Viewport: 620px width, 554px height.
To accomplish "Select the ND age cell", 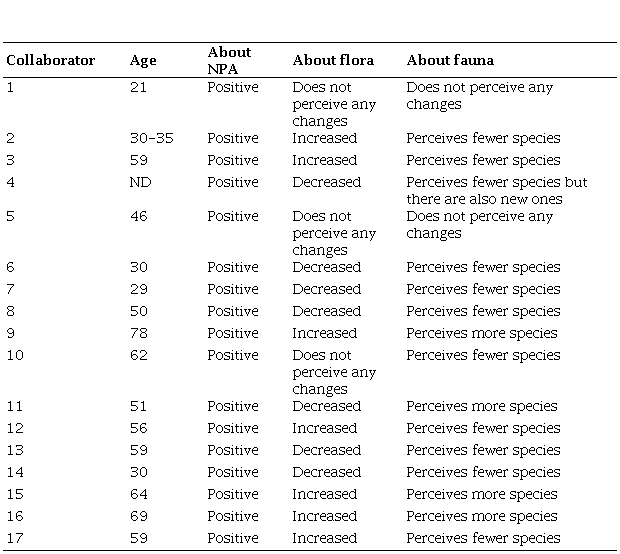I will [x=140, y=182].
